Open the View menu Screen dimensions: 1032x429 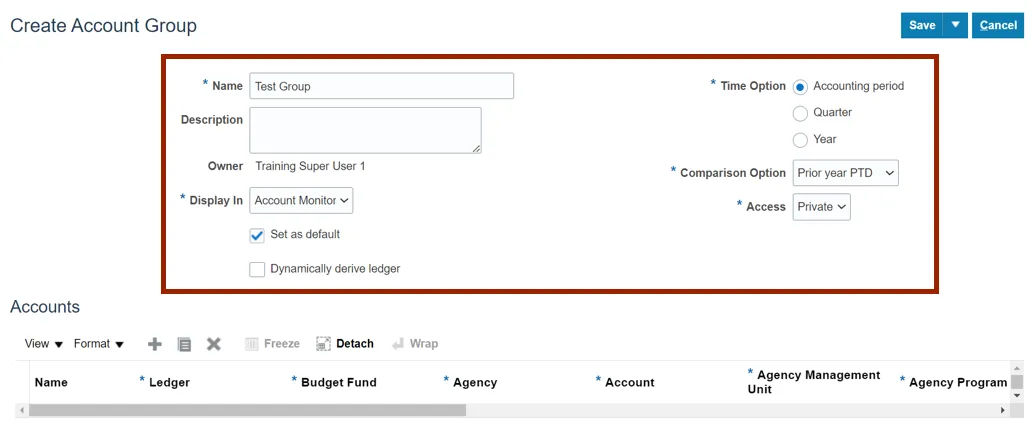coord(43,344)
